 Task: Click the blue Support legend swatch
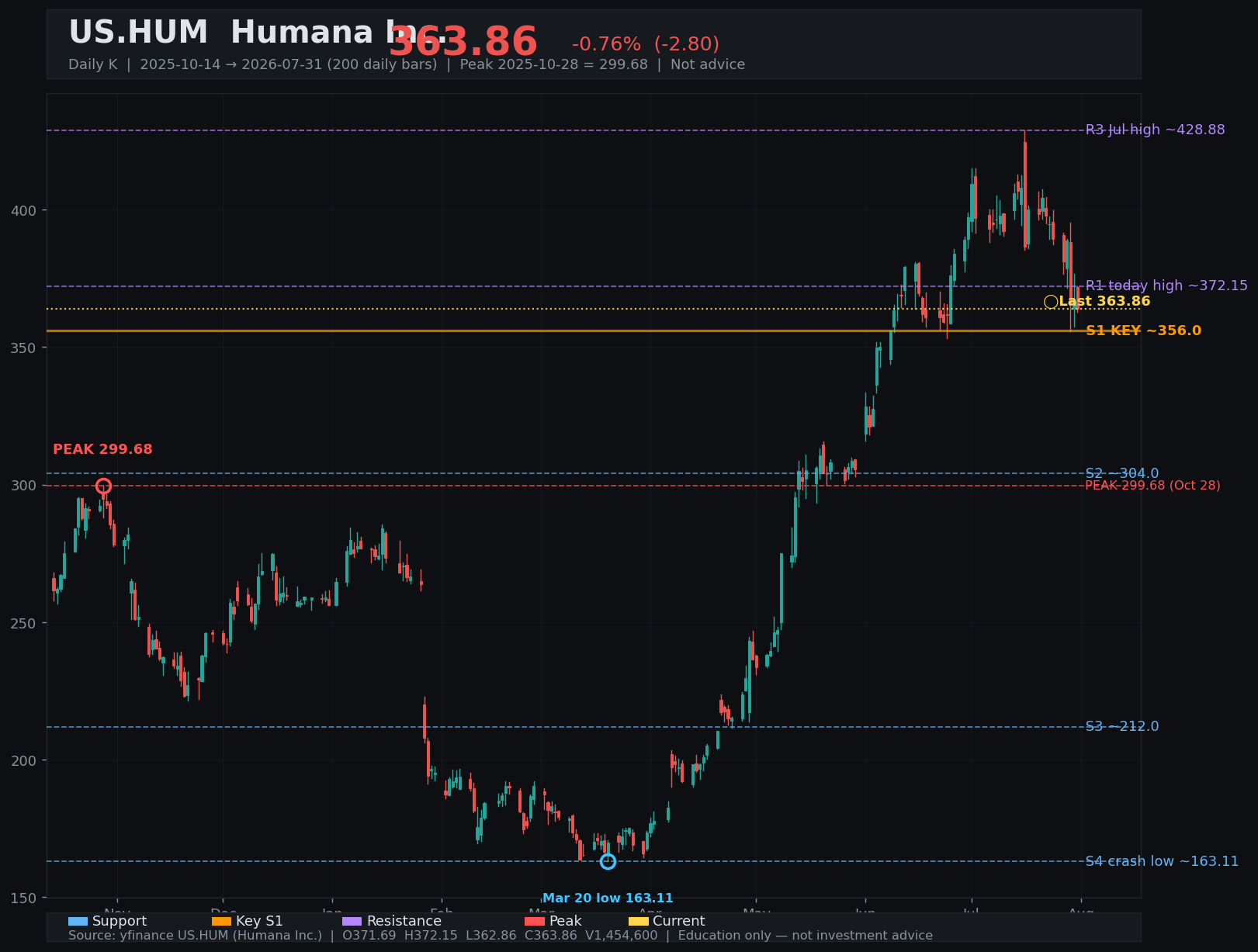pos(78,921)
